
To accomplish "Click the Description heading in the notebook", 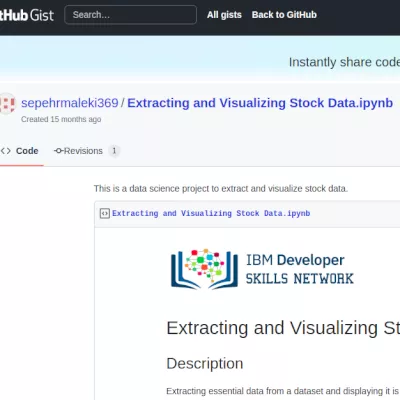I will coord(205,363).
